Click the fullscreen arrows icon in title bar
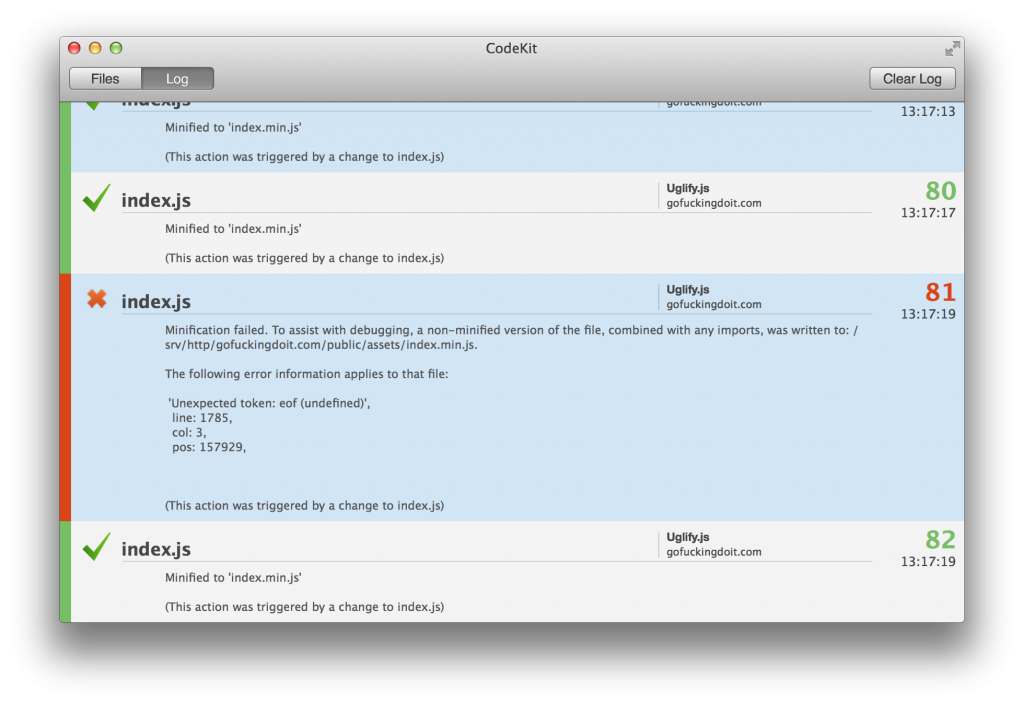Image resolution: width=1024 pixels, height=705 pixels. (951, 49)
